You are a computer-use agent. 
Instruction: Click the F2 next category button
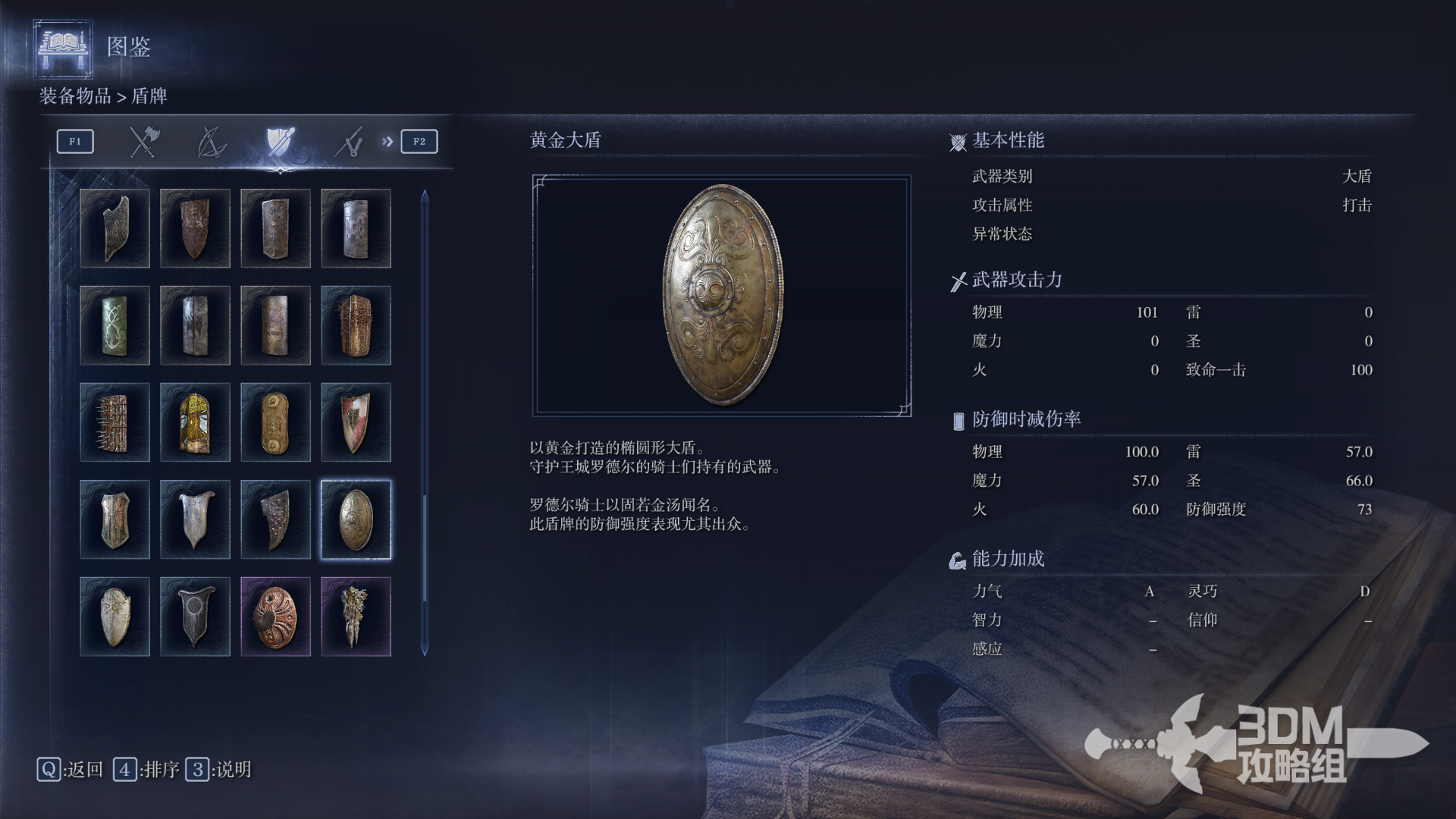[419, 142]
